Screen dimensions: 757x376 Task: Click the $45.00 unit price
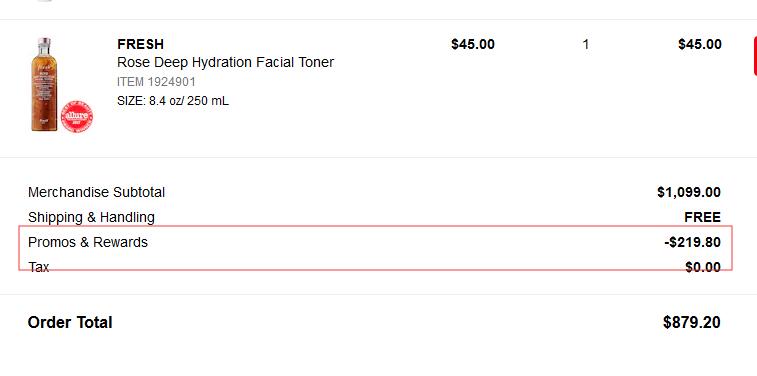pos(473,44)
